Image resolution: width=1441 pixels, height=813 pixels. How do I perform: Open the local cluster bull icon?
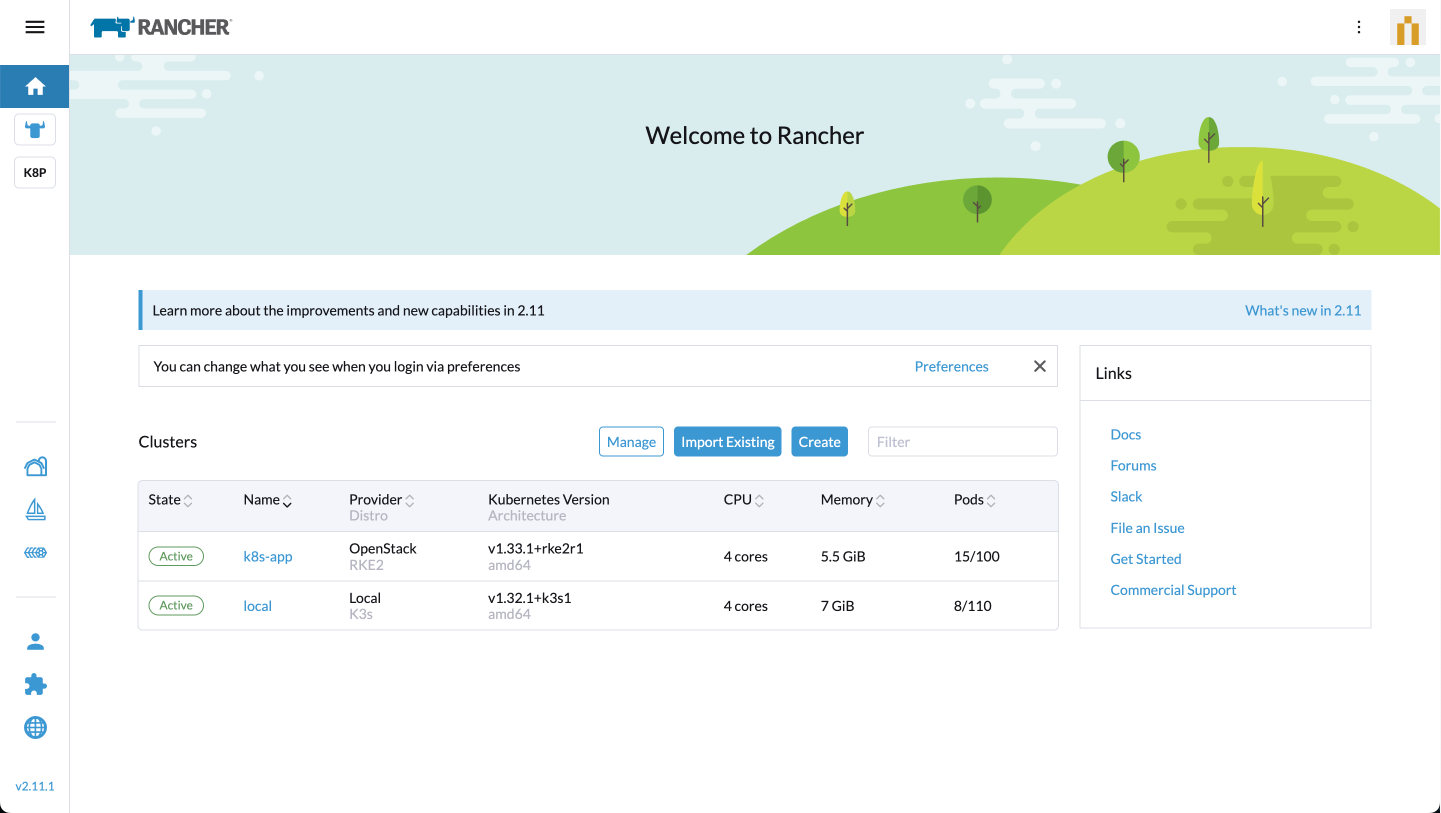click(35, 129)
